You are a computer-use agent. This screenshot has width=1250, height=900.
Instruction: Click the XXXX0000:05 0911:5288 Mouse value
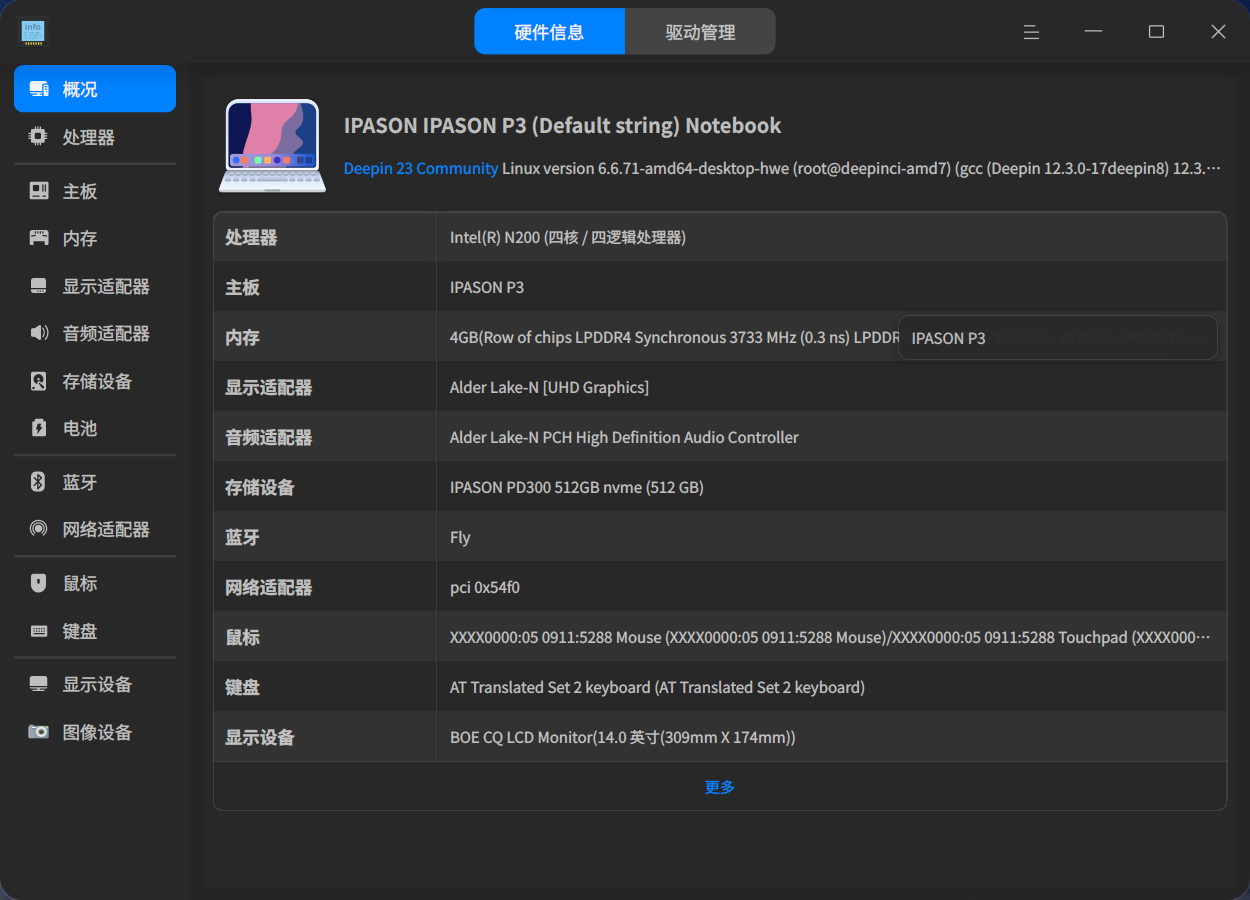830,637
